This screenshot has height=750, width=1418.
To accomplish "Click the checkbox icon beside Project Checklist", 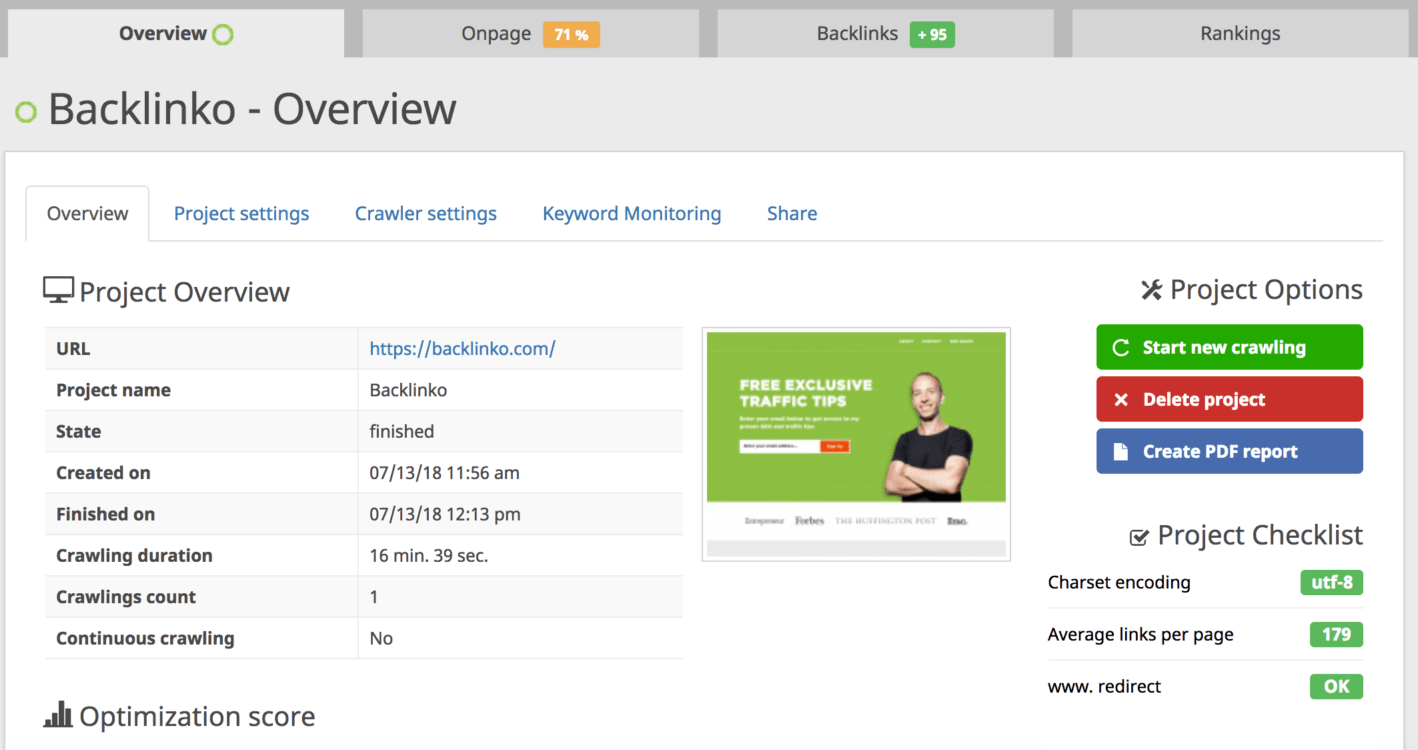I will [x=1139, y=537].
